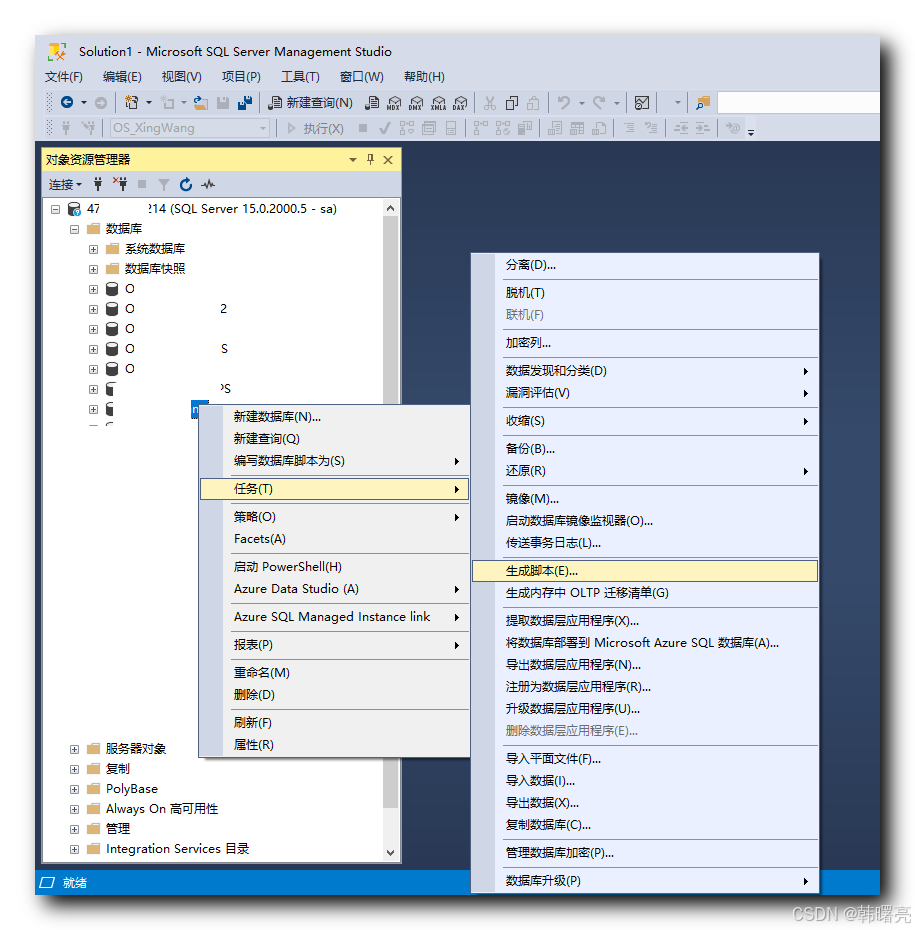Click the Copy icon in toolbar

[511, 103]
